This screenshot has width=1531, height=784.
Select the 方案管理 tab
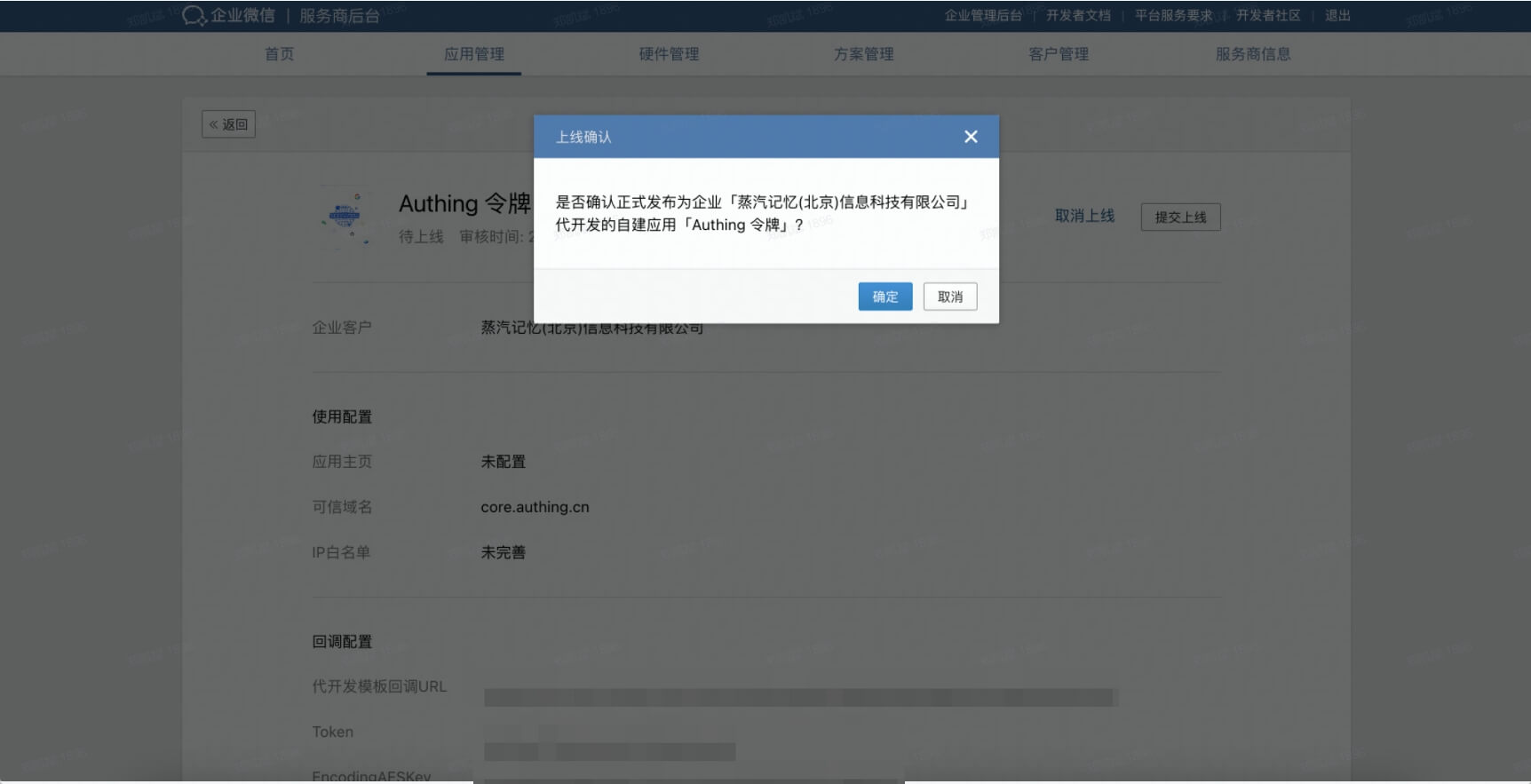click(863, 54)
